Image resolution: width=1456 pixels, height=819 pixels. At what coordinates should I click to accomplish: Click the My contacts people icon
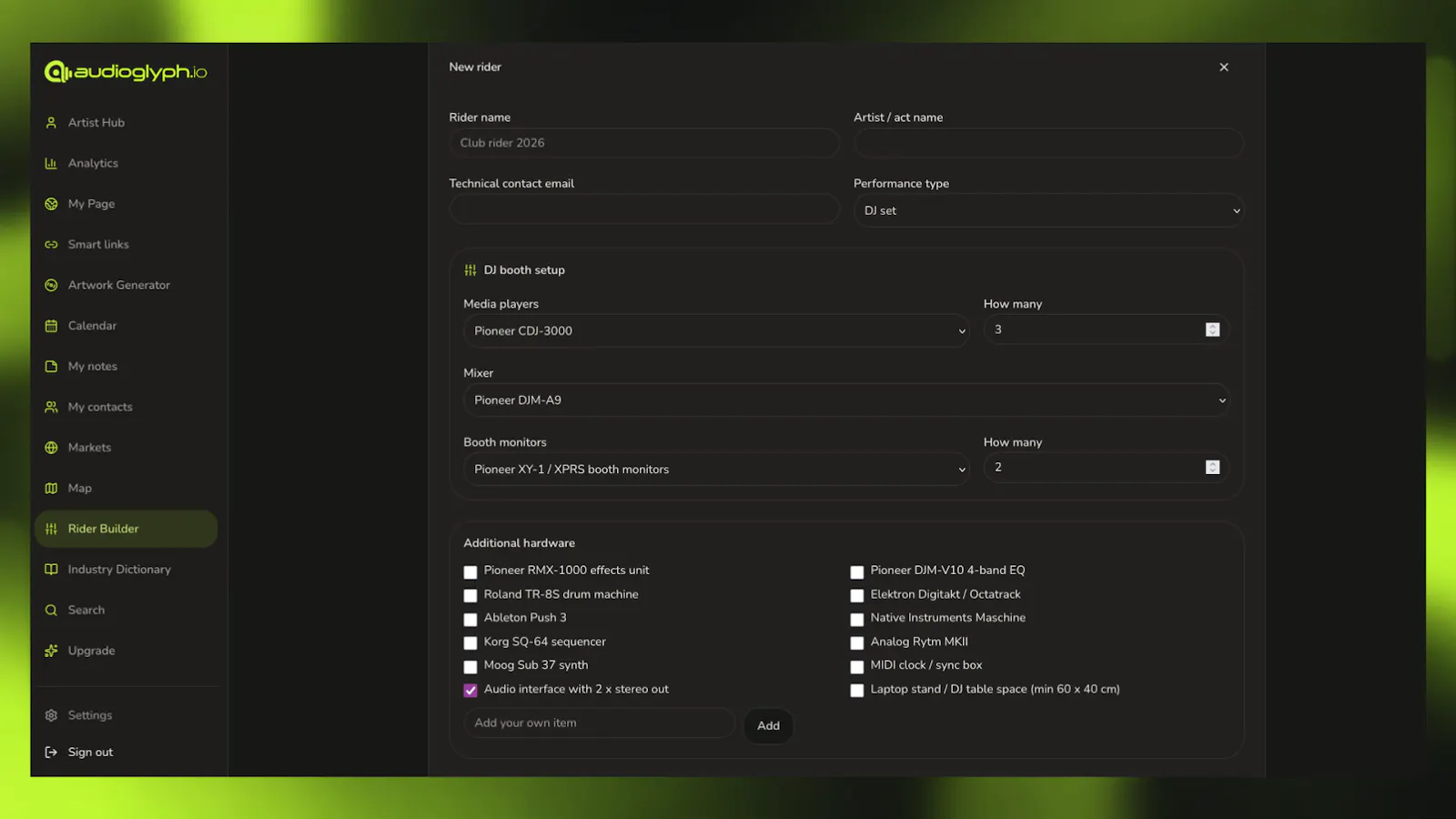click(51, 407)
